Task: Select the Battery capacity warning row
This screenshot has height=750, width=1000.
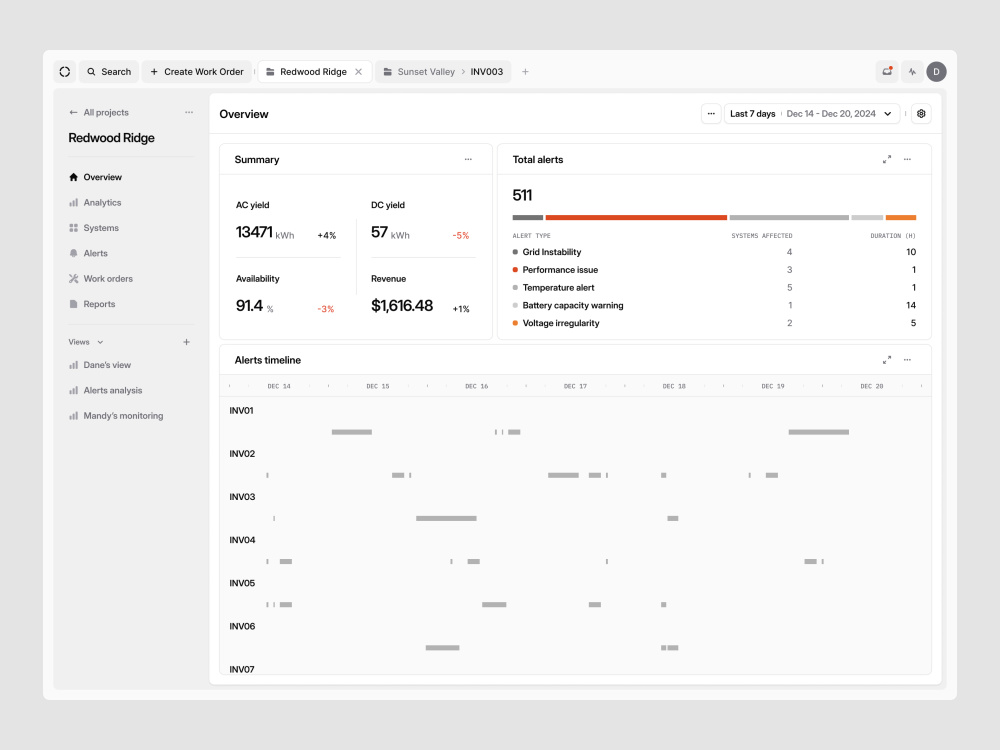Action: 714,305
